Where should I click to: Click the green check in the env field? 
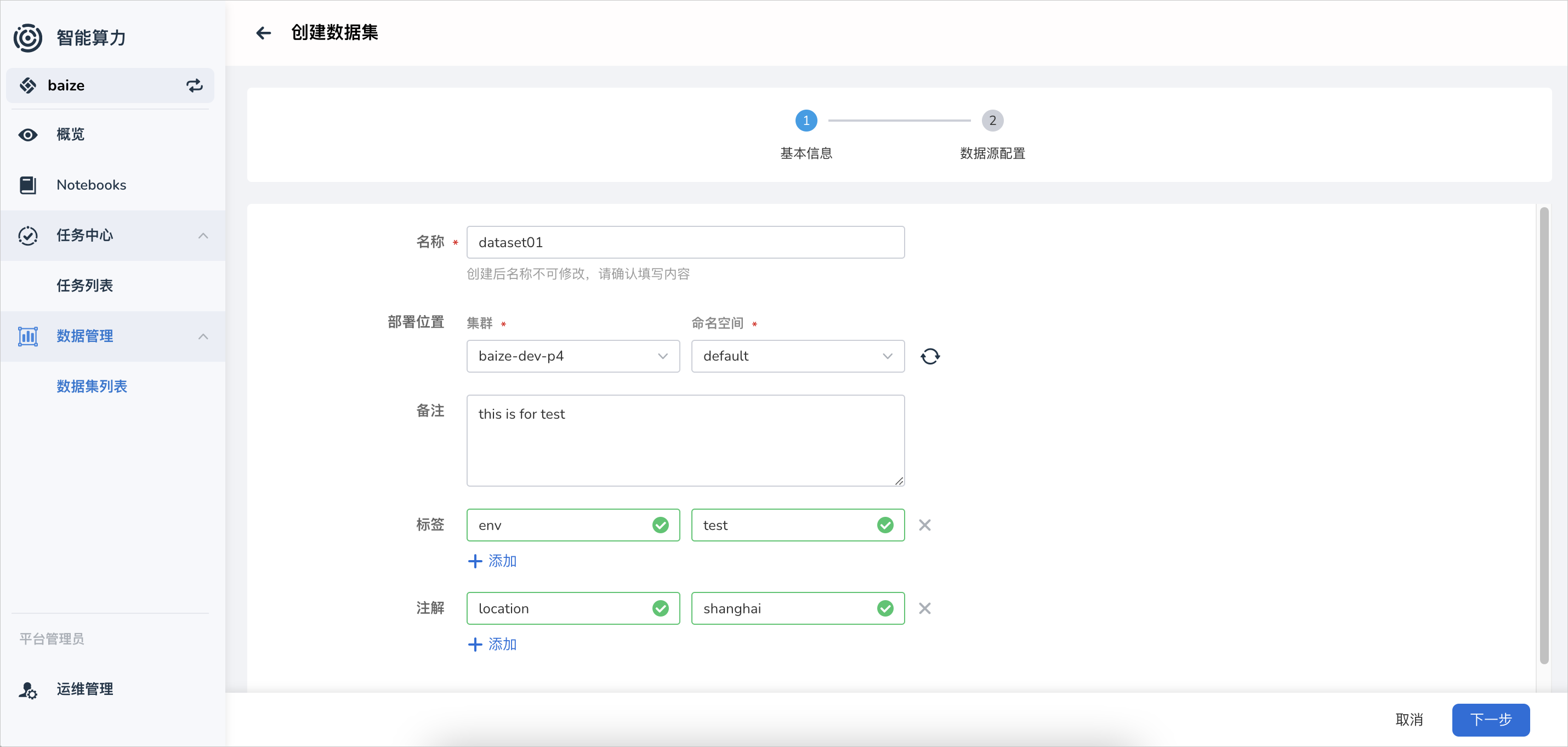click(661, 525)
